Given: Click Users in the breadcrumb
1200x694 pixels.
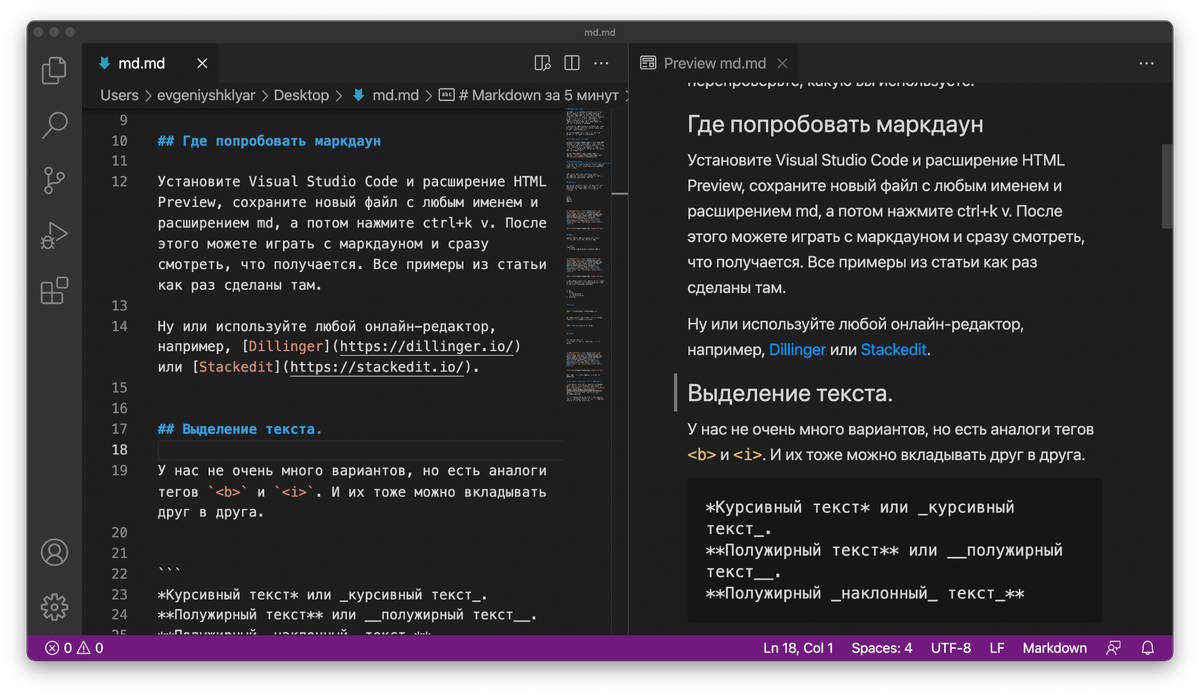Looking at the screenshot, I should 119,95.
